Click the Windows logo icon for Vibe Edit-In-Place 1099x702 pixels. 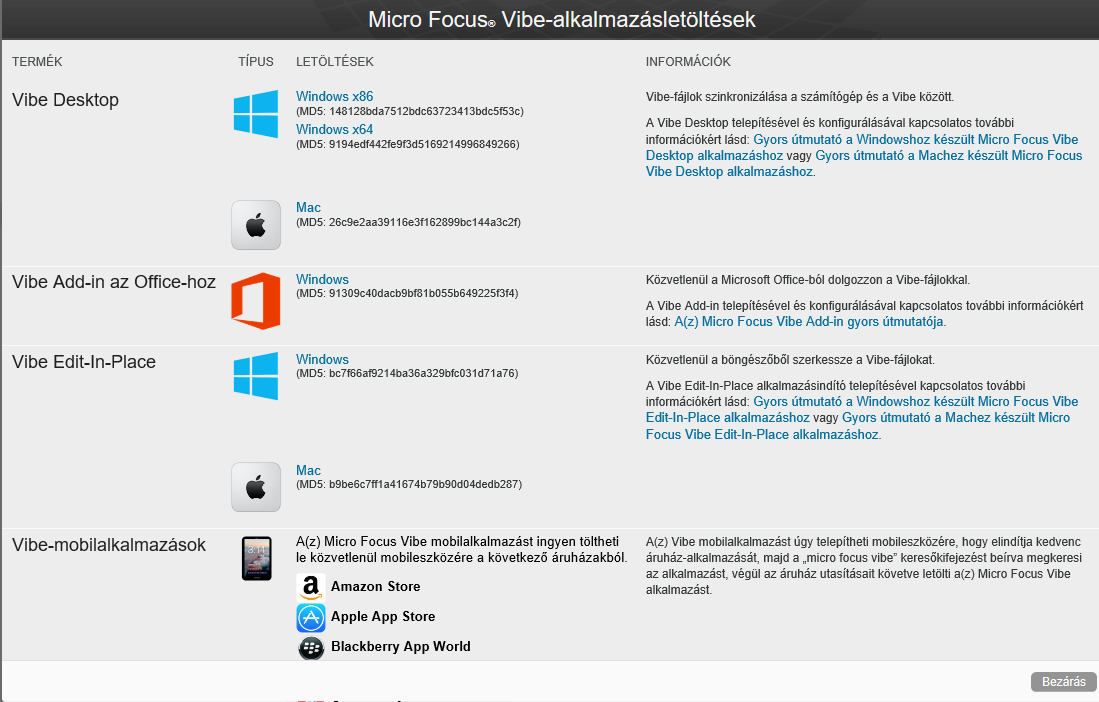[x=256, y=375]
